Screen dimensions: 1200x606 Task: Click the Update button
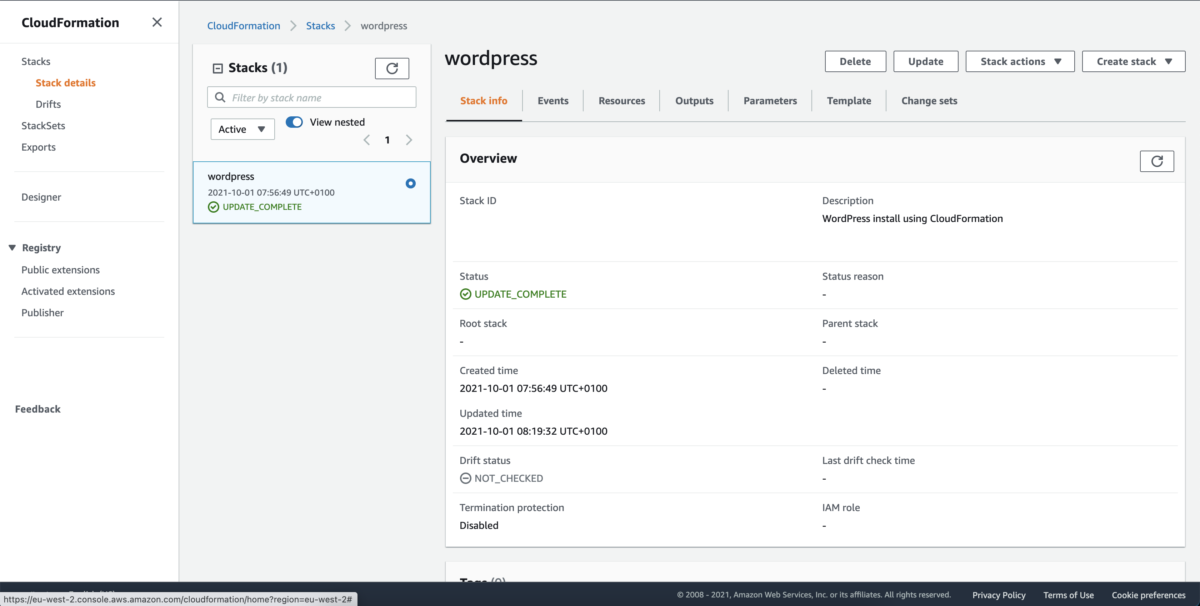click(925, 61)
